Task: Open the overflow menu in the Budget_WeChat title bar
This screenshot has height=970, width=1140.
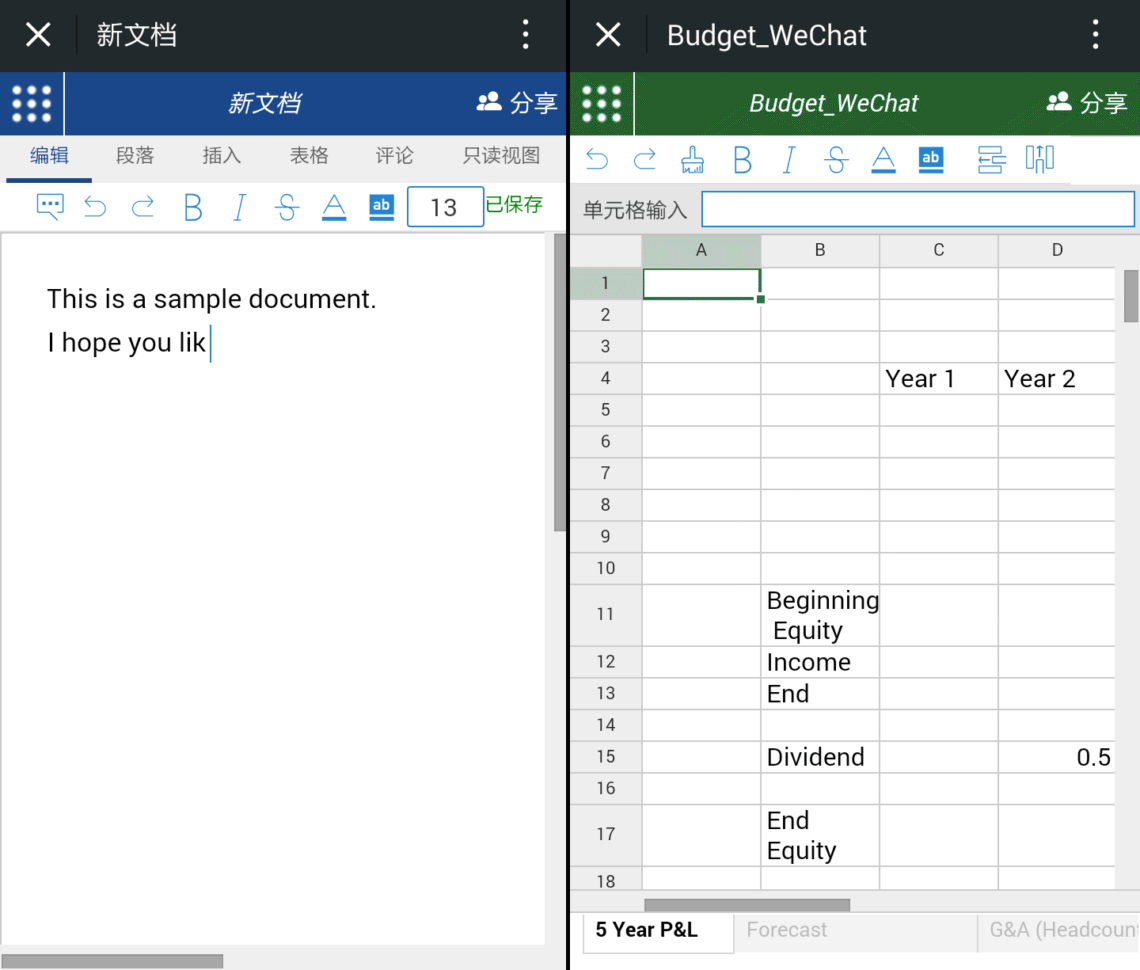Action: 1096,34
